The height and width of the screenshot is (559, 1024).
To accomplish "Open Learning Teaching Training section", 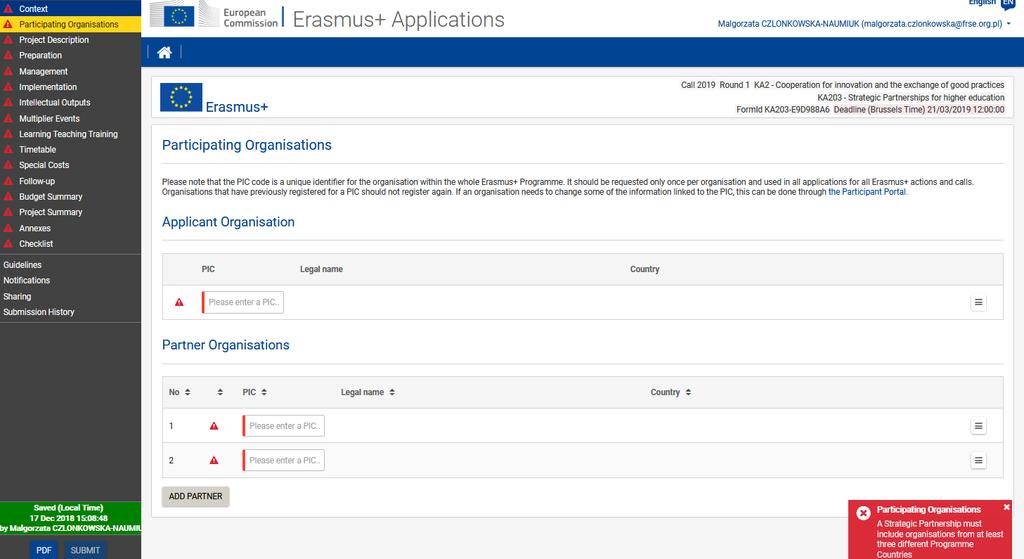I will tap(68, 134).
